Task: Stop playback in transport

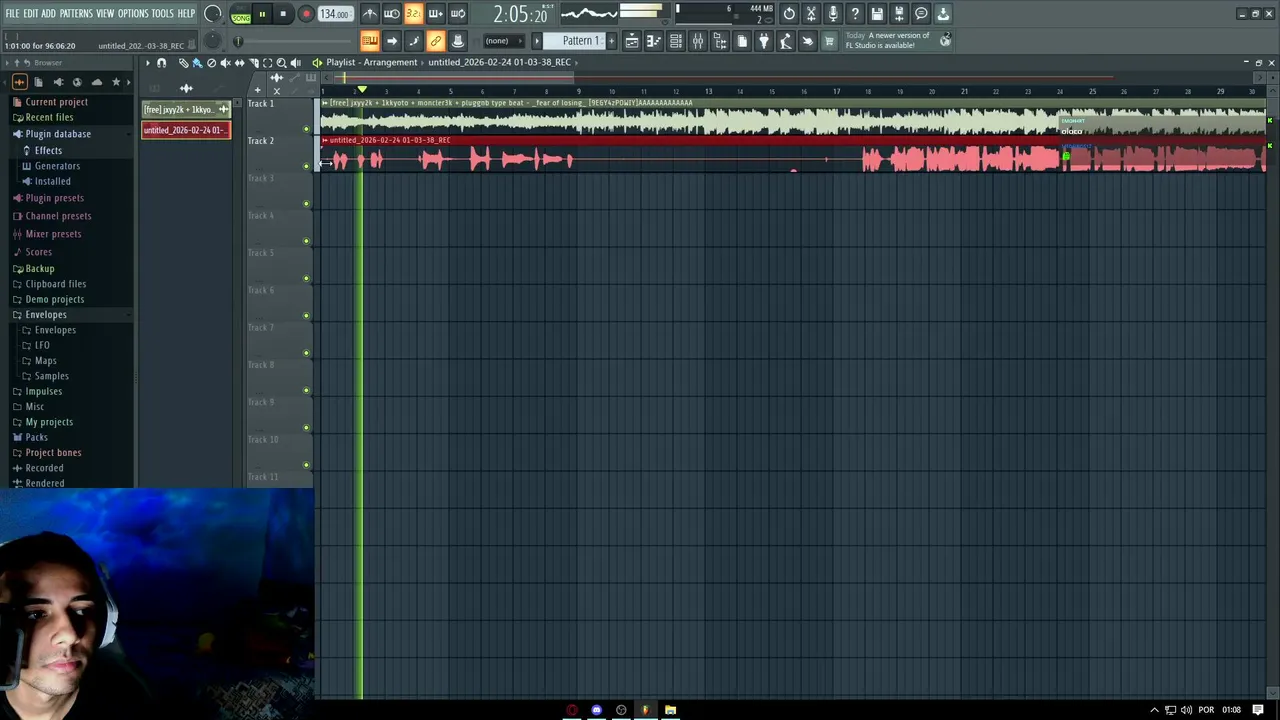Action: [283, 14]
